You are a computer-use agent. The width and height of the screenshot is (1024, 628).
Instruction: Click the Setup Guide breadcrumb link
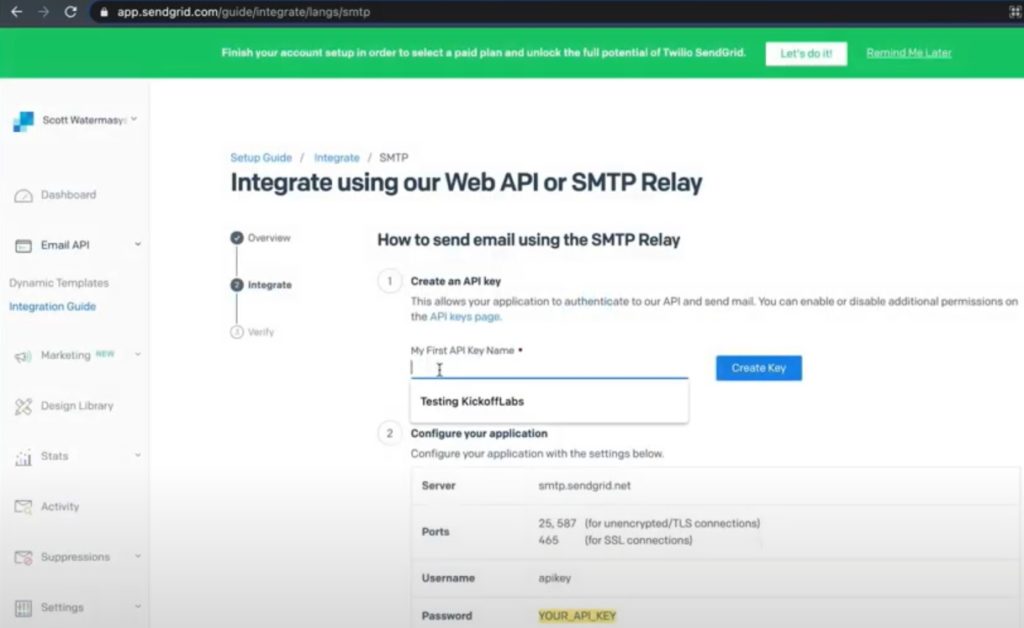(261, 157)
